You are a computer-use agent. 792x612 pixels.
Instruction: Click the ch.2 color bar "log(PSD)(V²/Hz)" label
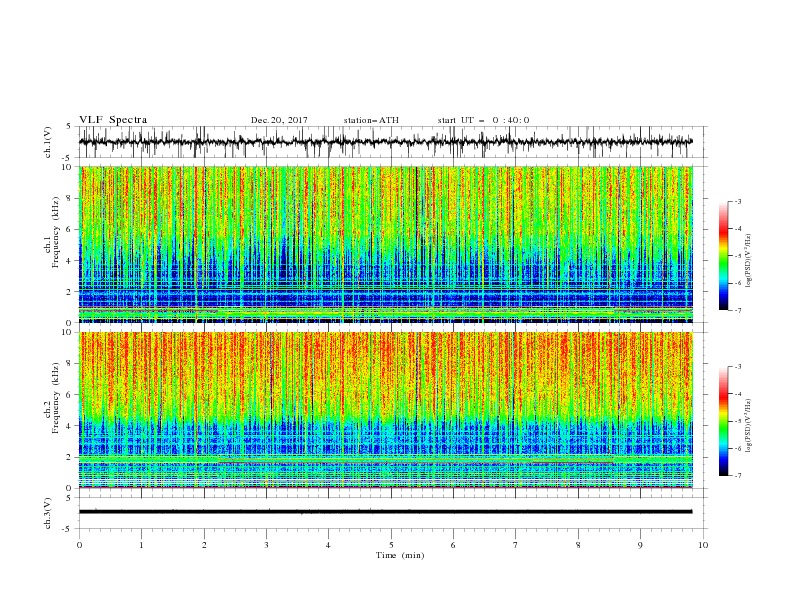[749, 426]
